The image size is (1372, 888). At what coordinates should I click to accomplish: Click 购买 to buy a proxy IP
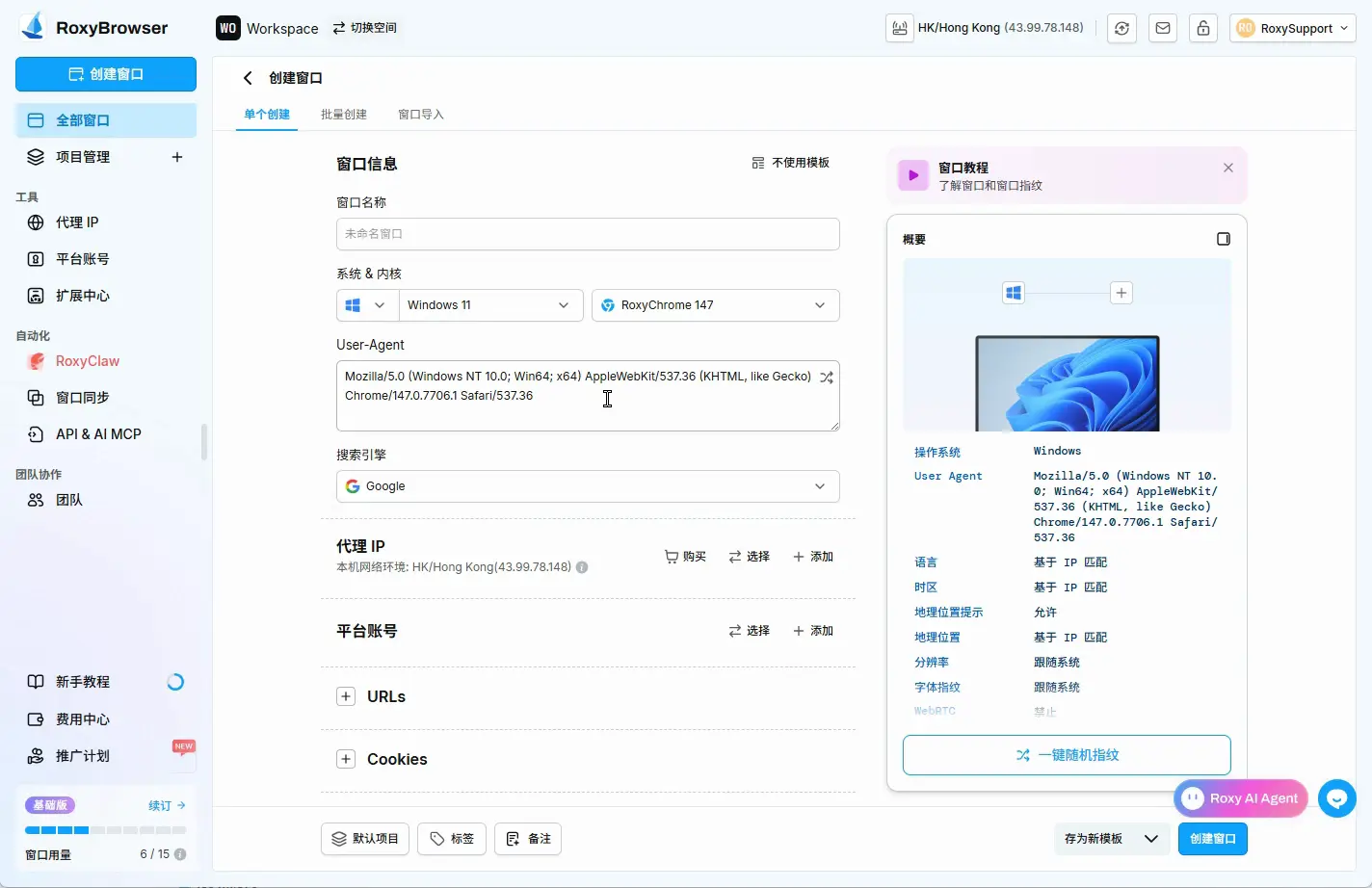point(686,557)
